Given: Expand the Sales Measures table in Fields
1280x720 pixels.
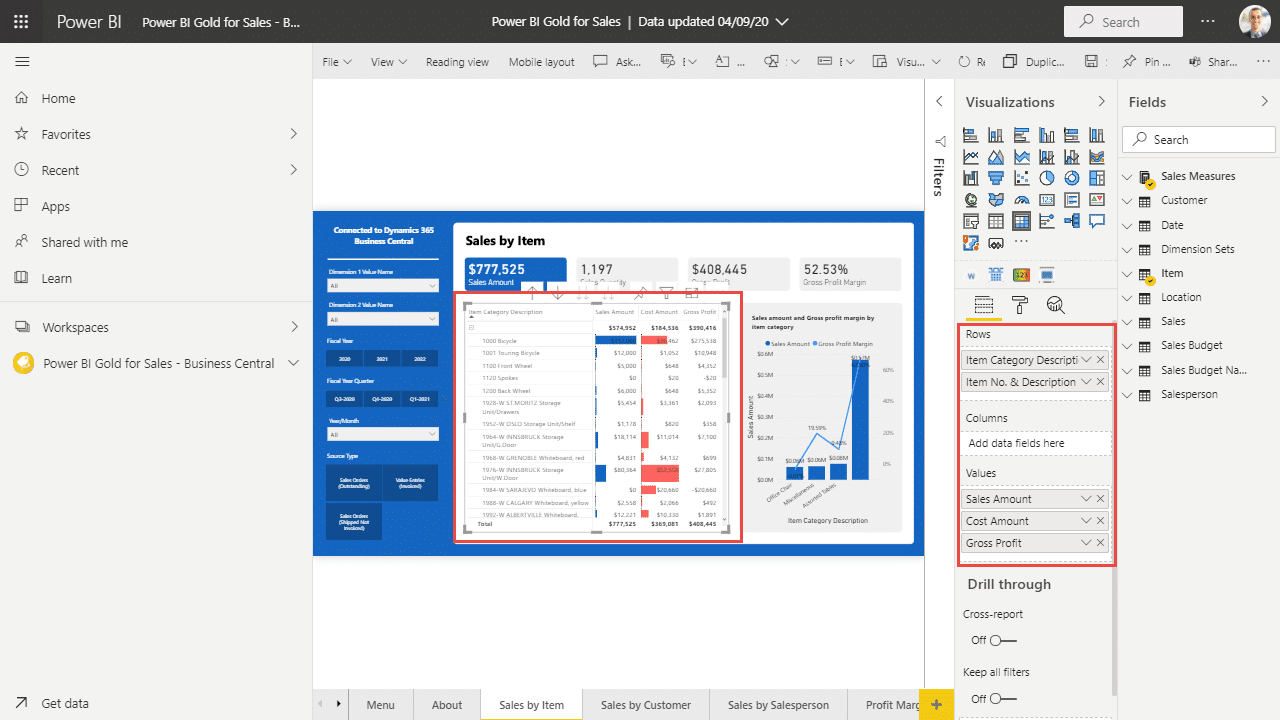Looking at the screenshot, I should pos(1128,177).
